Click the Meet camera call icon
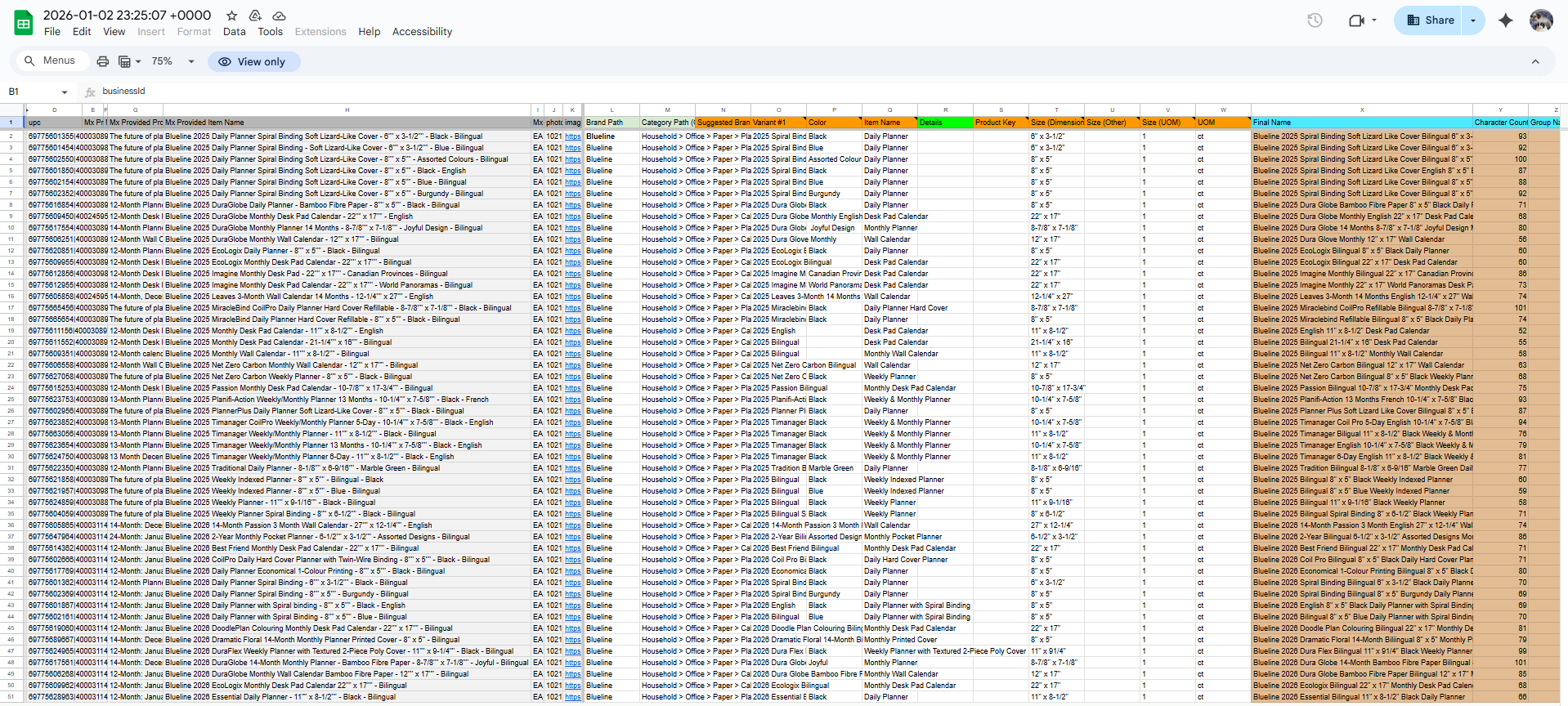The image size is (1568, 706). click(1362, 20)
